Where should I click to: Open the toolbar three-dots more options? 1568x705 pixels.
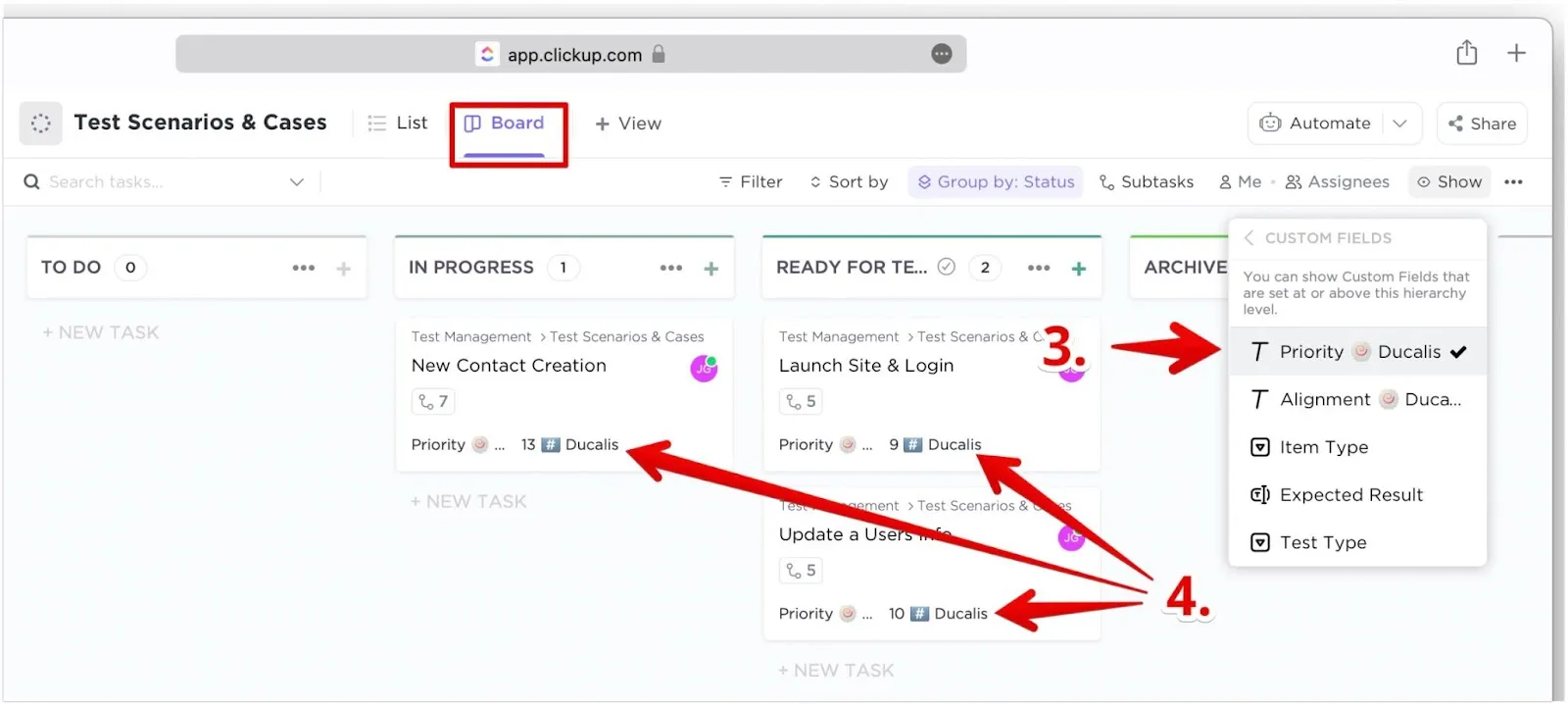pos(1513,182)
